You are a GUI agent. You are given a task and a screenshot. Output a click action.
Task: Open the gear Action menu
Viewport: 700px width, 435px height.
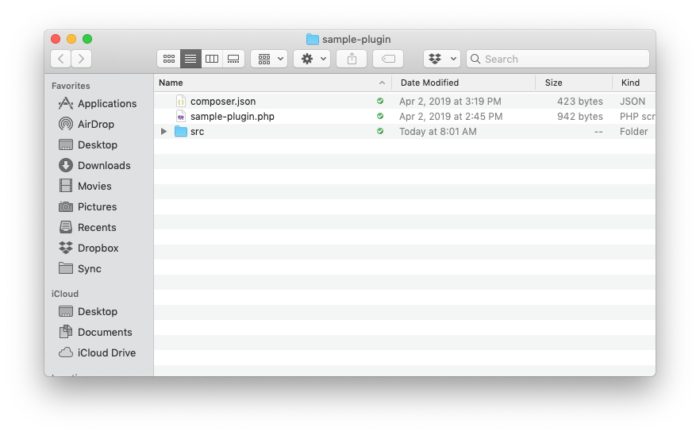click(x=312, y=59)
